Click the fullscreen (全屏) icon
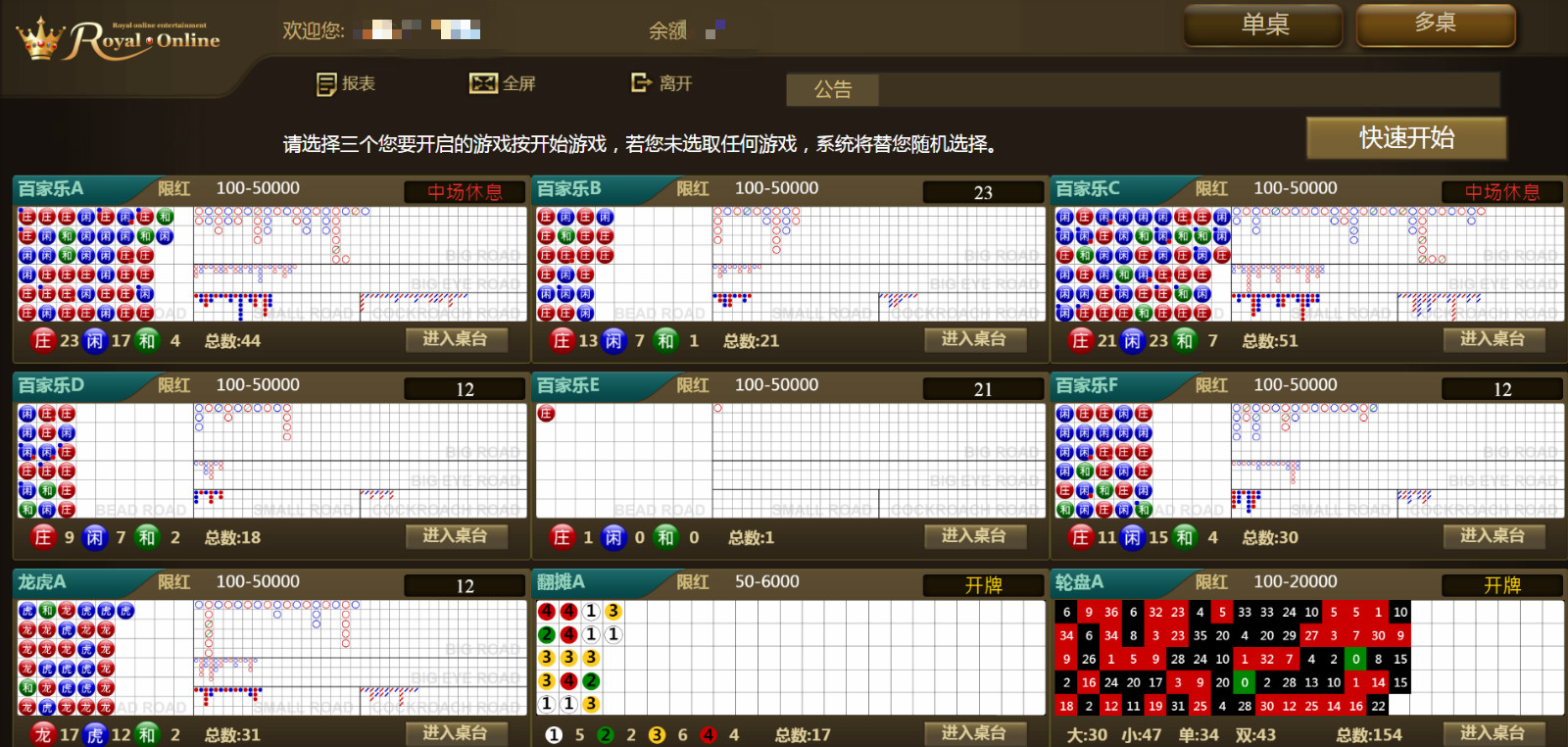Screen dimensions: 1568x747 coord(483,83)
